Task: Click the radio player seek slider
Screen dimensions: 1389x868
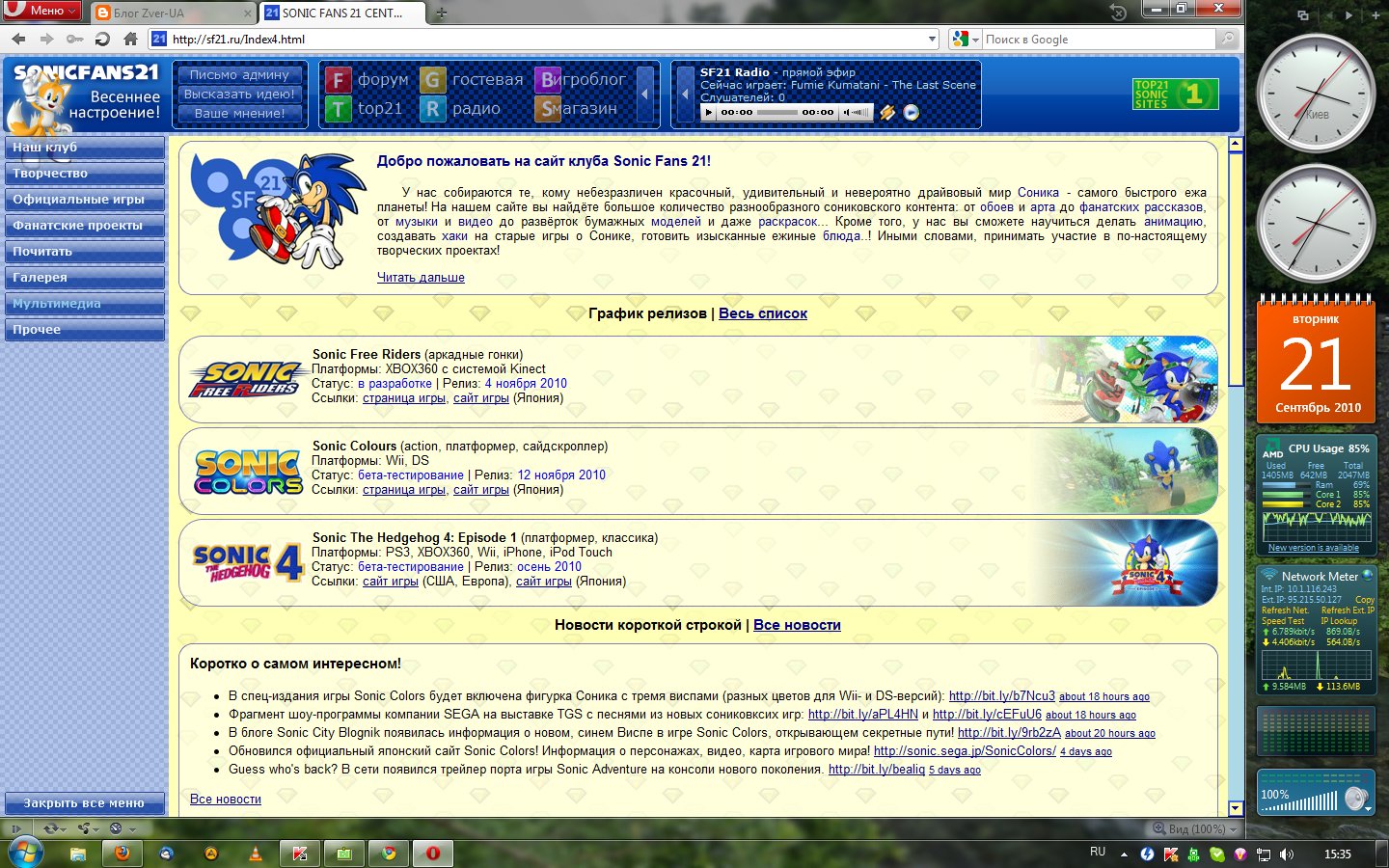Action: coord(777,113)
